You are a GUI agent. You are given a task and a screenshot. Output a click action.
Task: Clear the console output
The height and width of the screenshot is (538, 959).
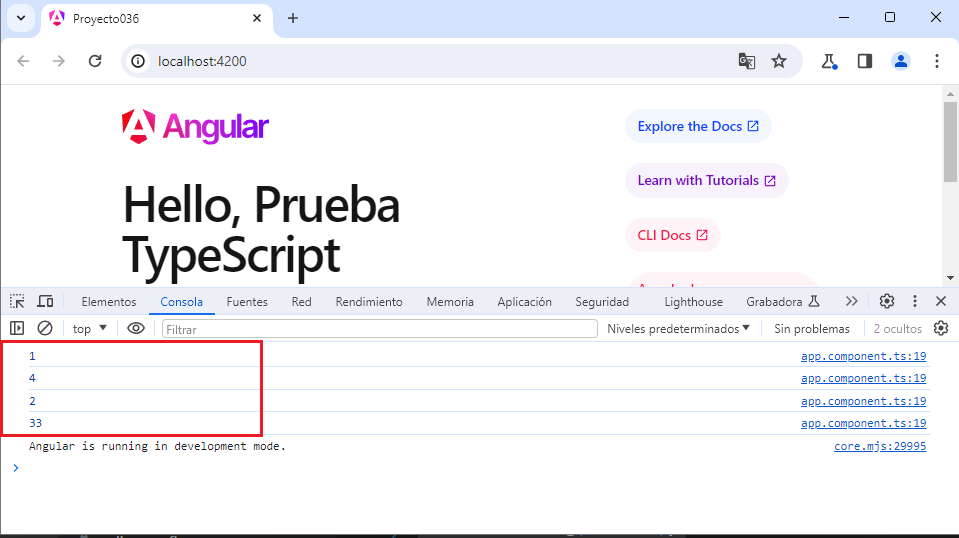[45, 328]
